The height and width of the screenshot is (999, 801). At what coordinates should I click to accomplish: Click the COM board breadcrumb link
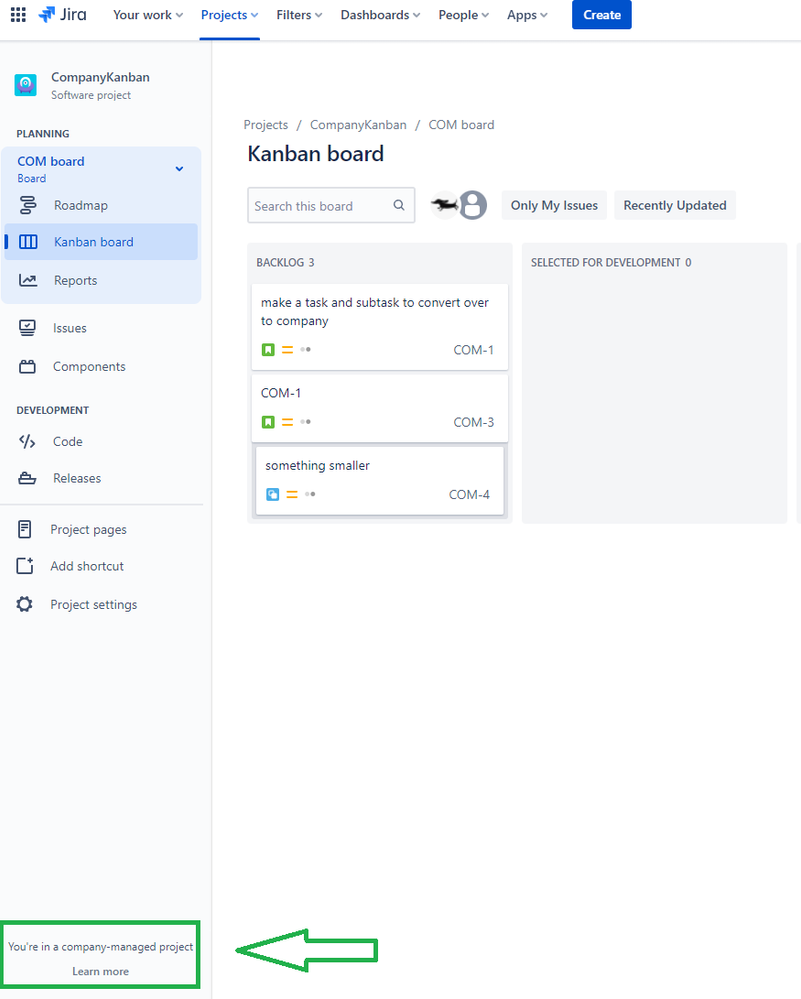coord(461,125)
